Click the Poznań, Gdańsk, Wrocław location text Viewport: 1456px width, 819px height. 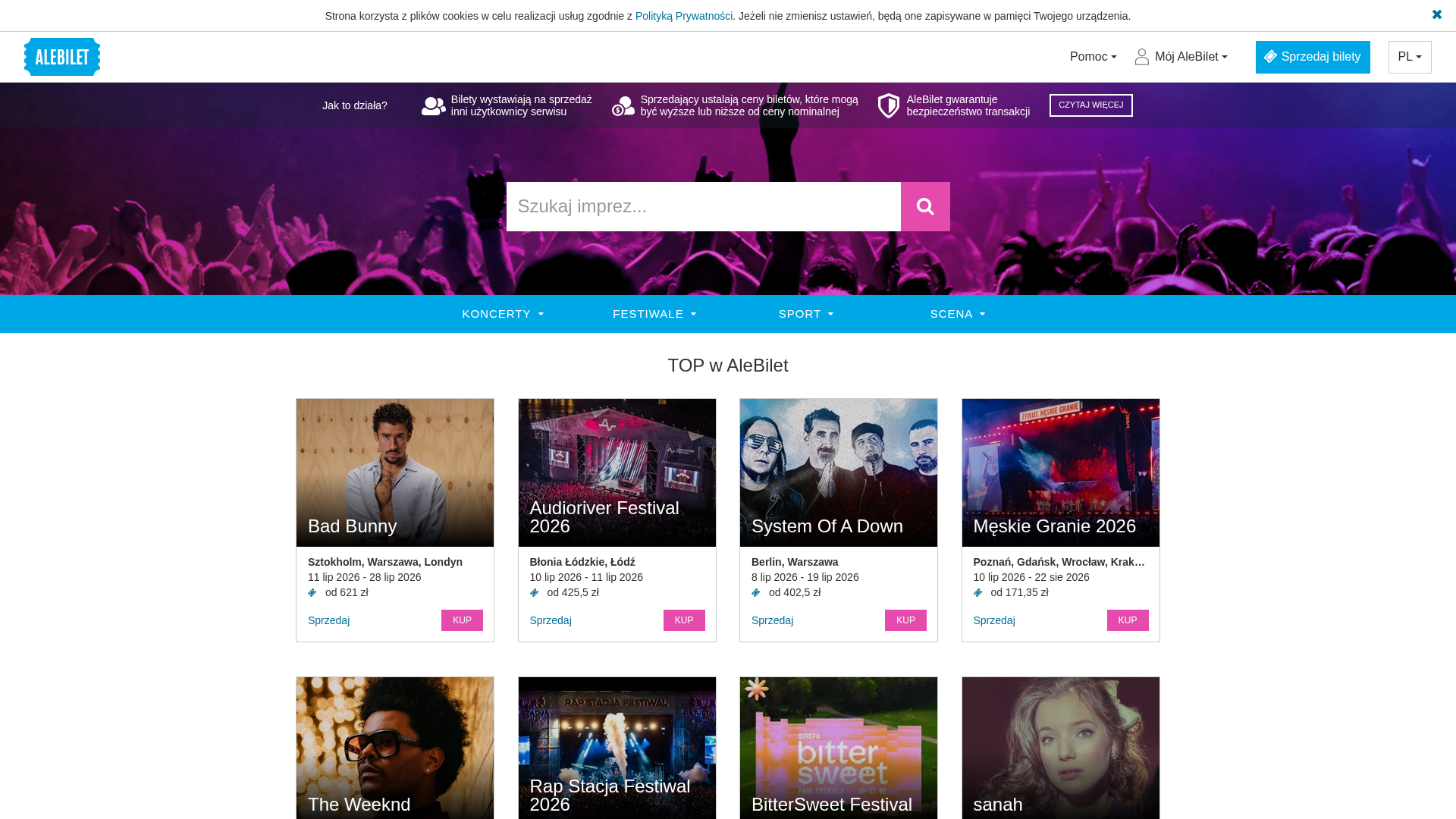click(1059, 562)
